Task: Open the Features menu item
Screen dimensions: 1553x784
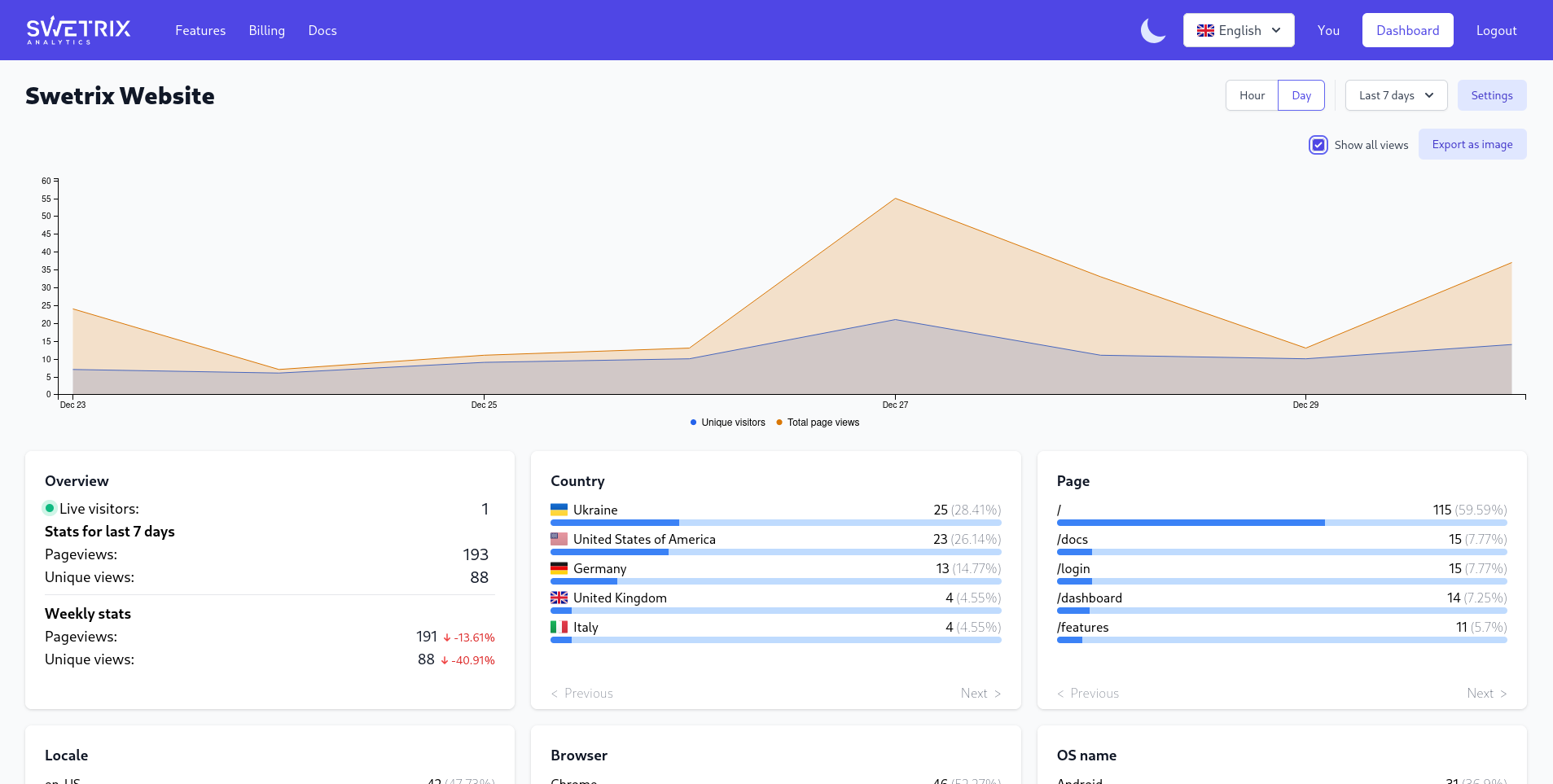Action: click(x=200, y=30)
